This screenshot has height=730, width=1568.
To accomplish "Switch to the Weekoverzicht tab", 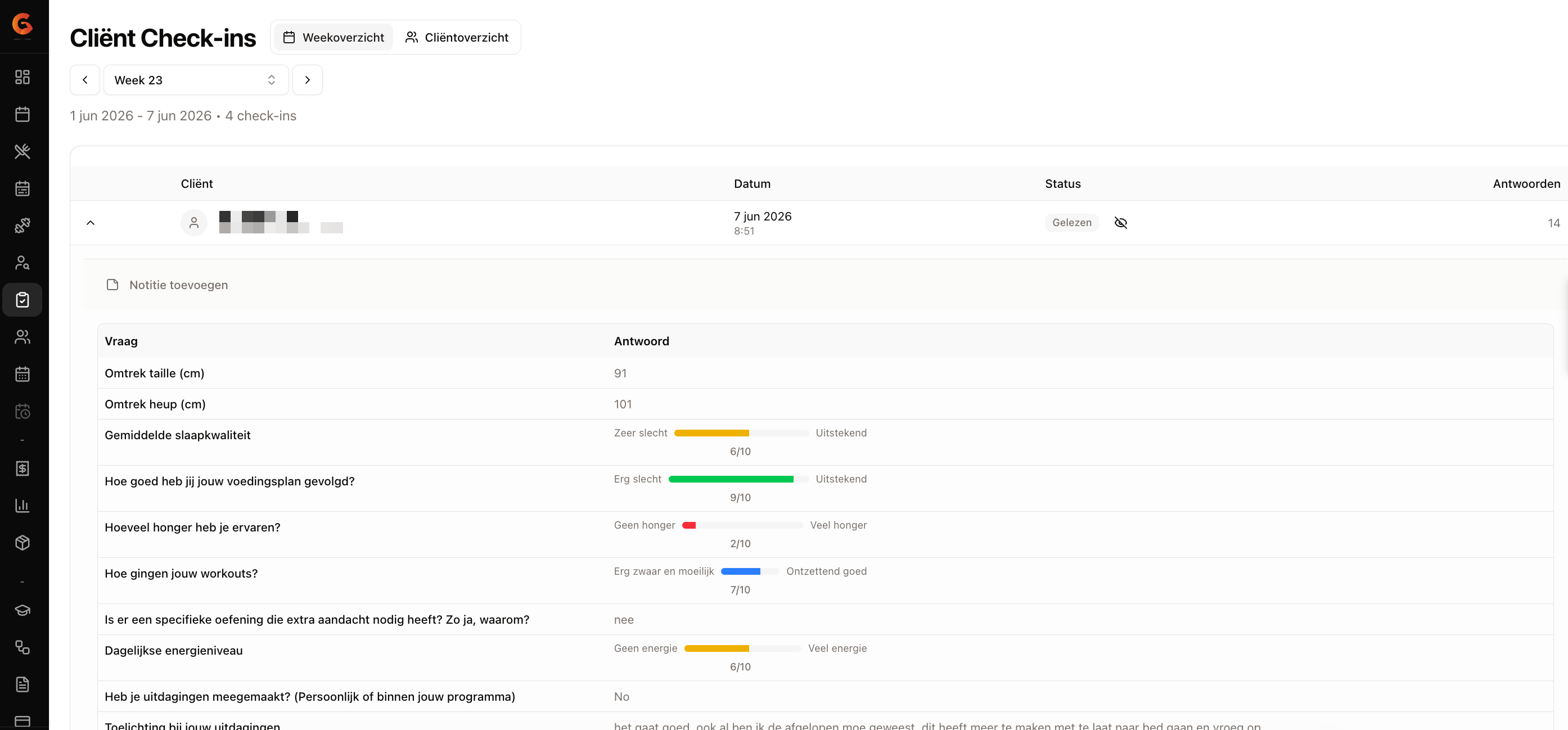I will coord(334,37).
